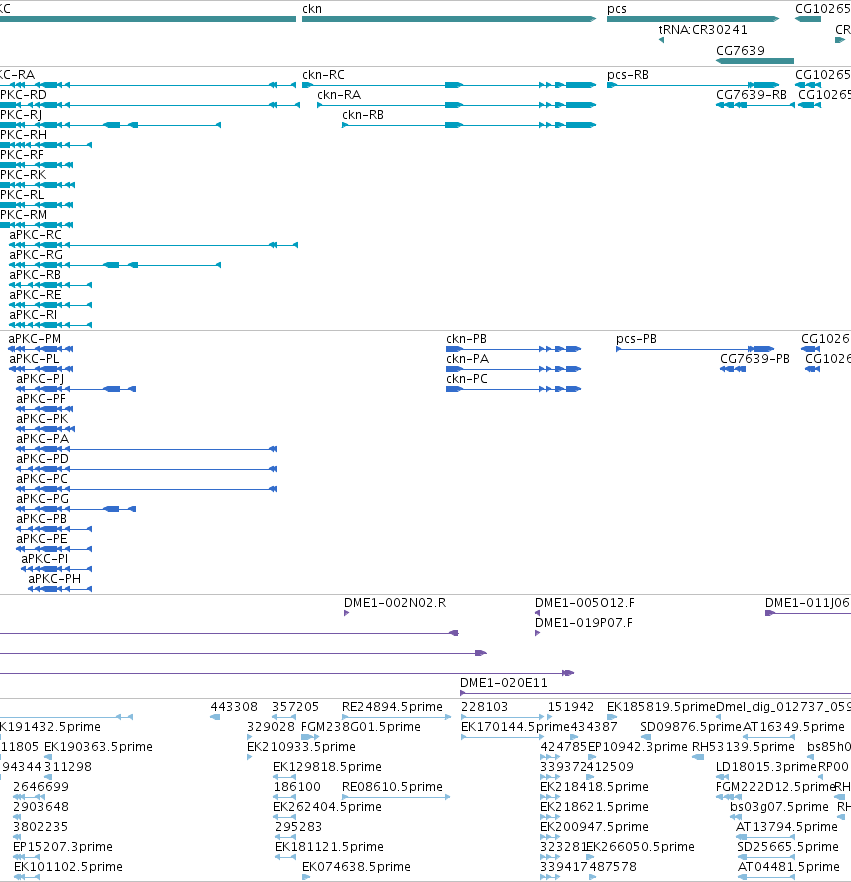Open the EK129818.5prime EST

pyautogui.click(x=284, y=777)
